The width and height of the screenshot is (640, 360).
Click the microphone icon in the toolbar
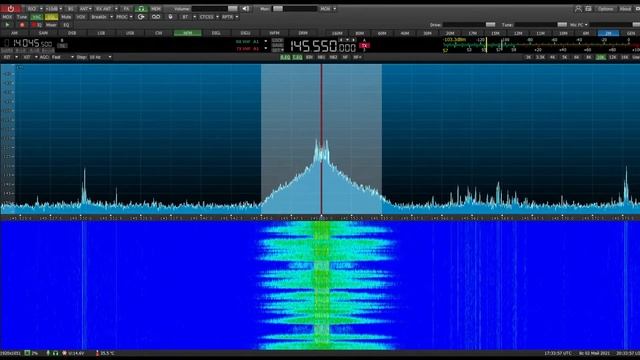coord(170,17)
